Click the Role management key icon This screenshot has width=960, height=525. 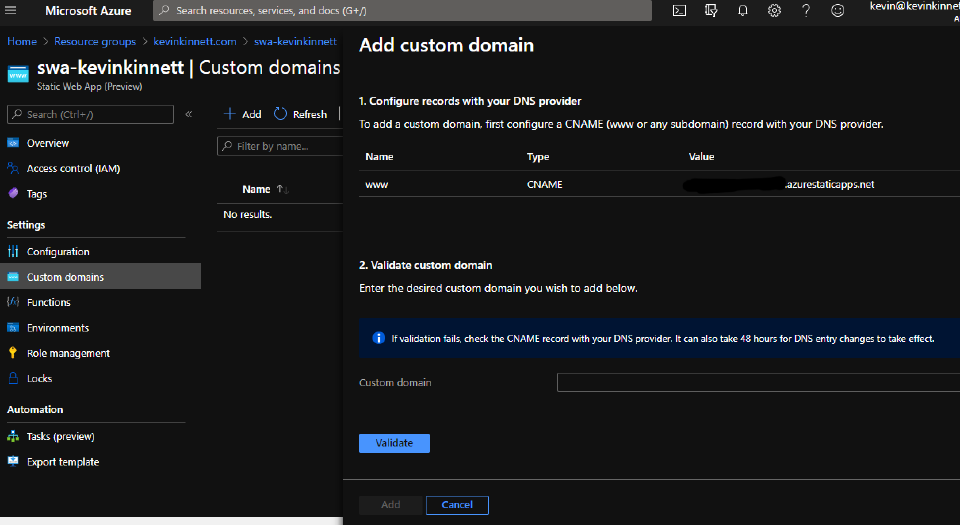(x=13, y=353)
